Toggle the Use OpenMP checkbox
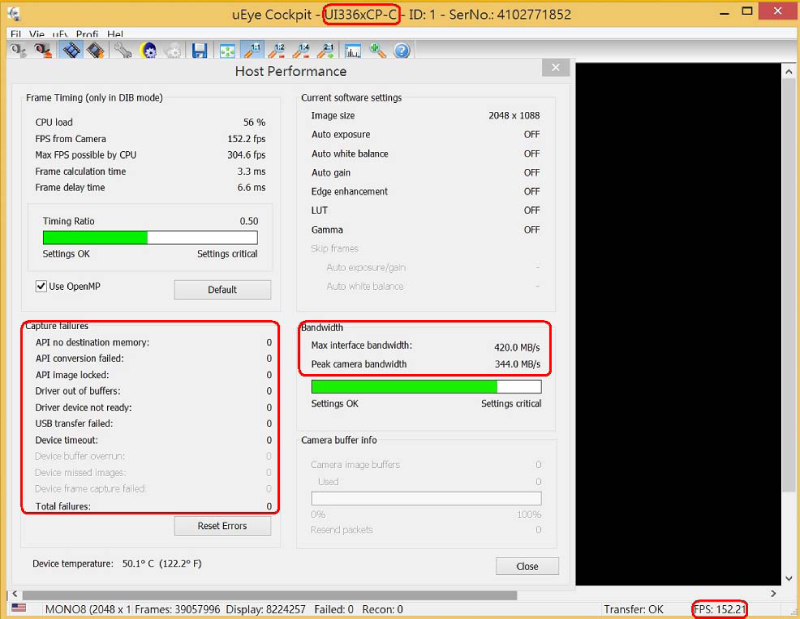The height and width of the screenshot is (619, 800). tap(41, 287)
